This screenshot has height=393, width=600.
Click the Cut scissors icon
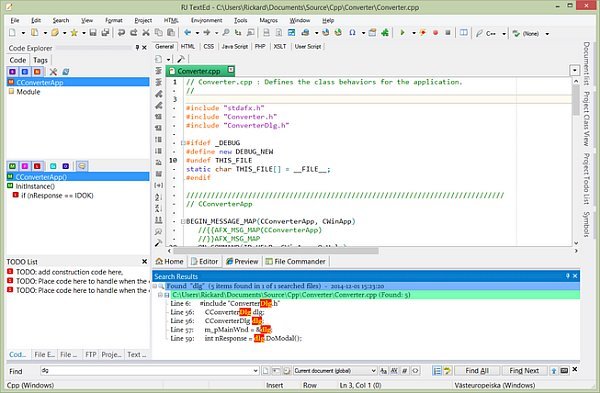146,33
